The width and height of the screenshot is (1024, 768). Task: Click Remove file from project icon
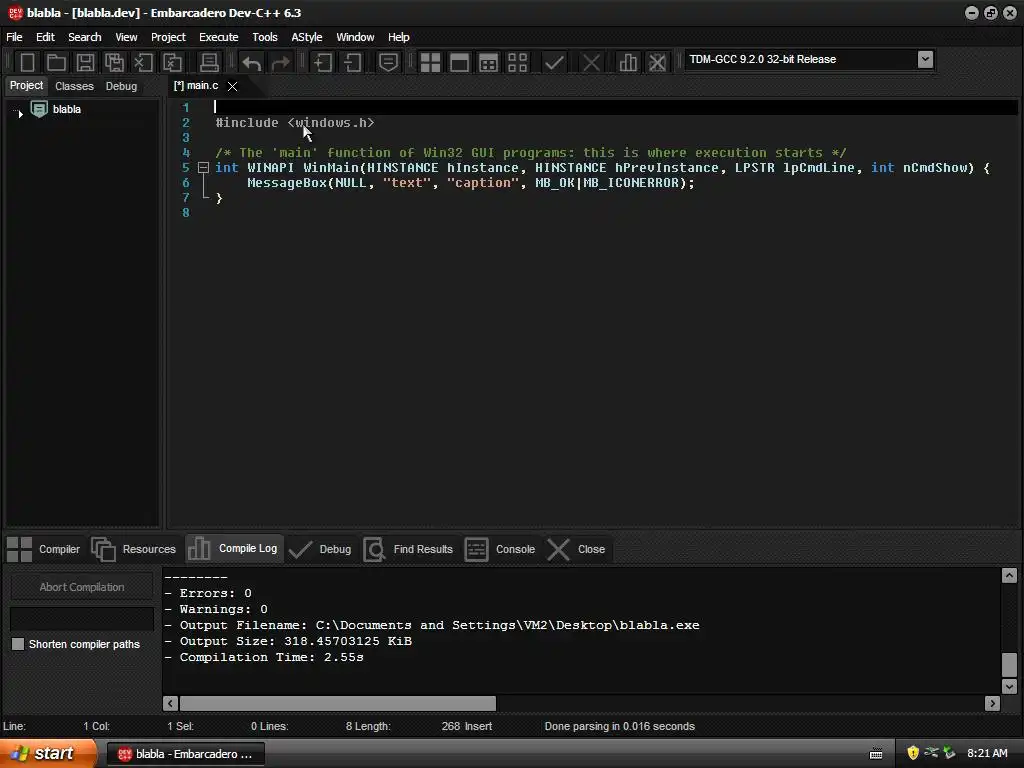pyautogui.click(x=353, y=63)
